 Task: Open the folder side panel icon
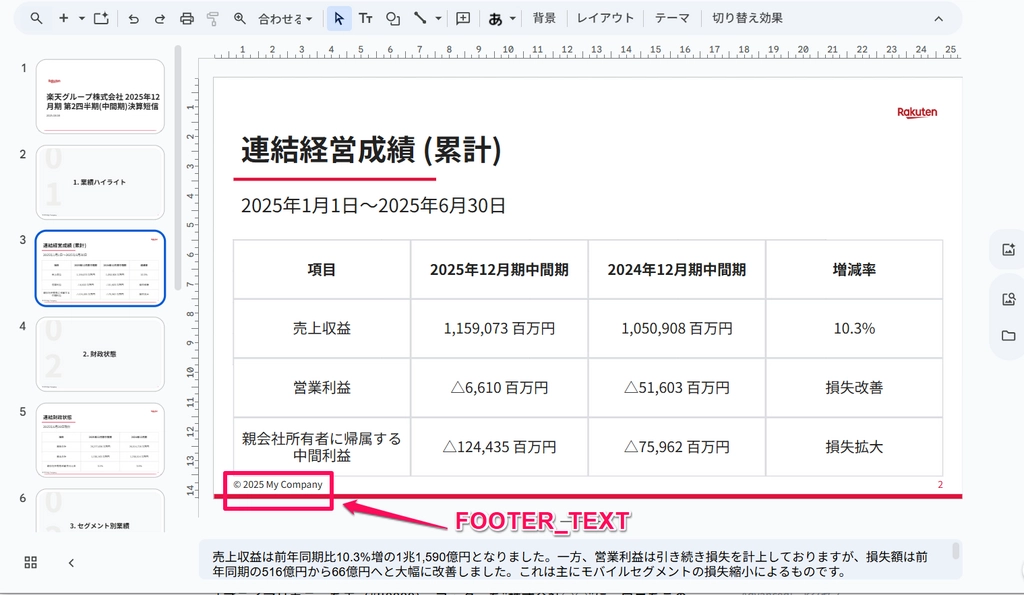coord(1008,336)
